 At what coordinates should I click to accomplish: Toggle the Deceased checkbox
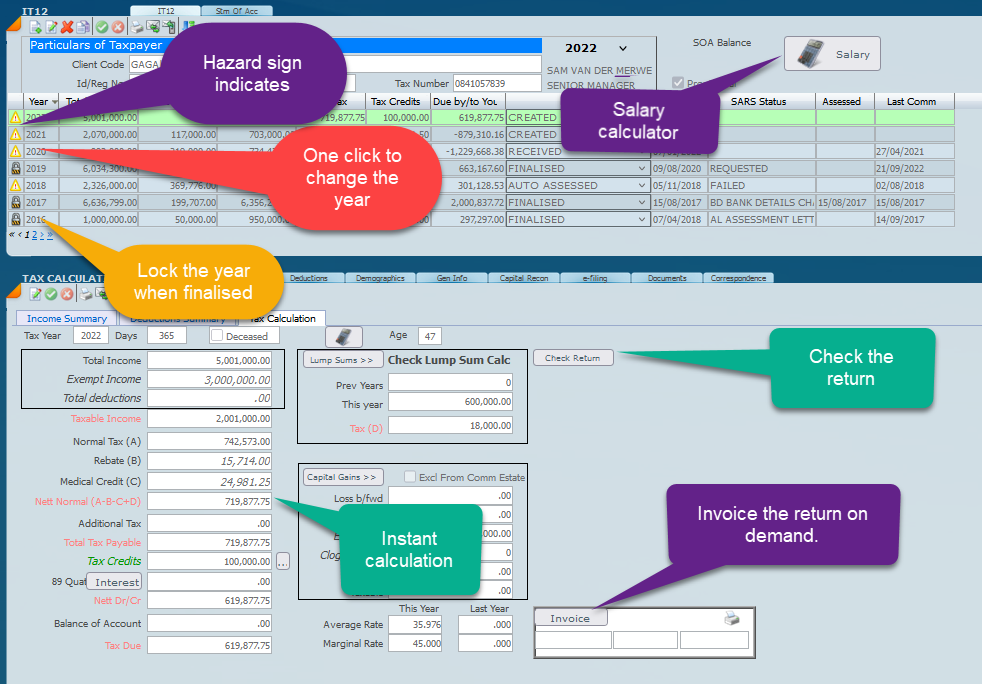click(217, 336)
